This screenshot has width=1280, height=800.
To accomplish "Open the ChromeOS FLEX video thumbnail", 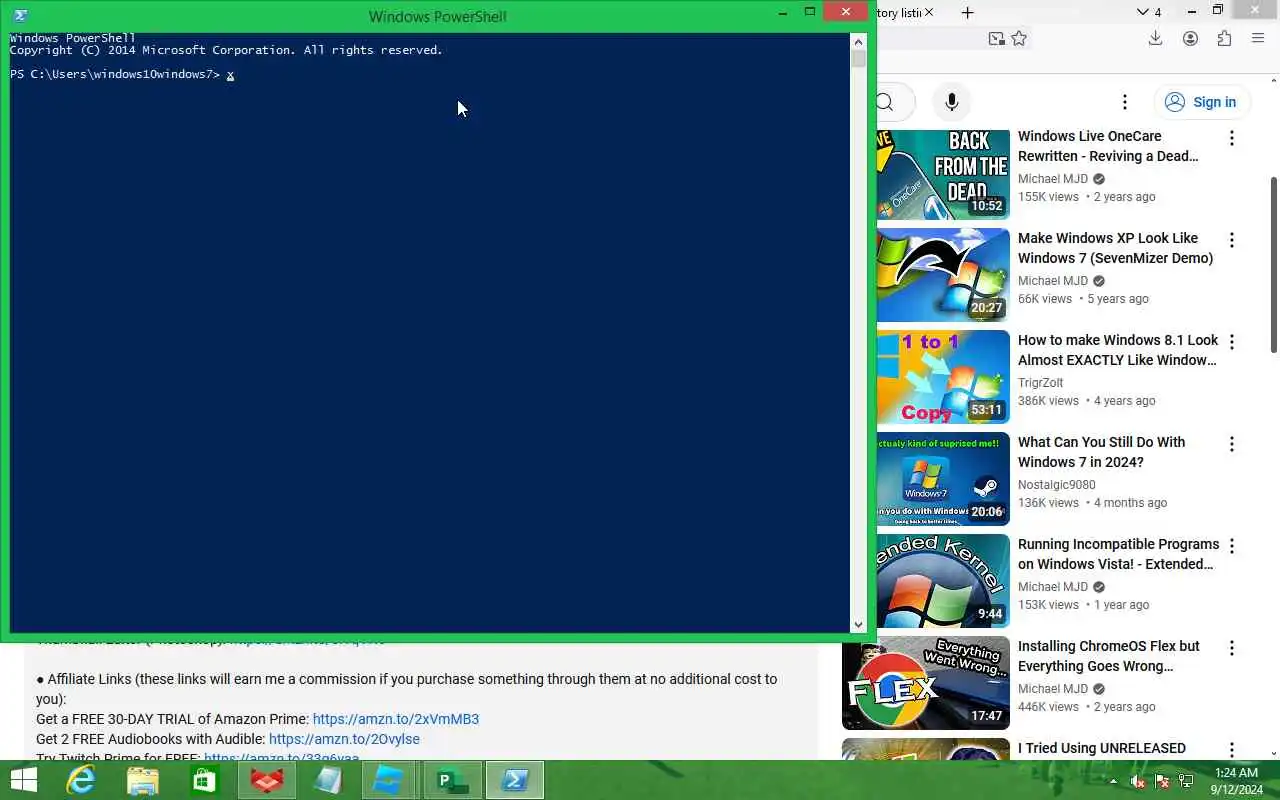I will click(x=926, y=683).
